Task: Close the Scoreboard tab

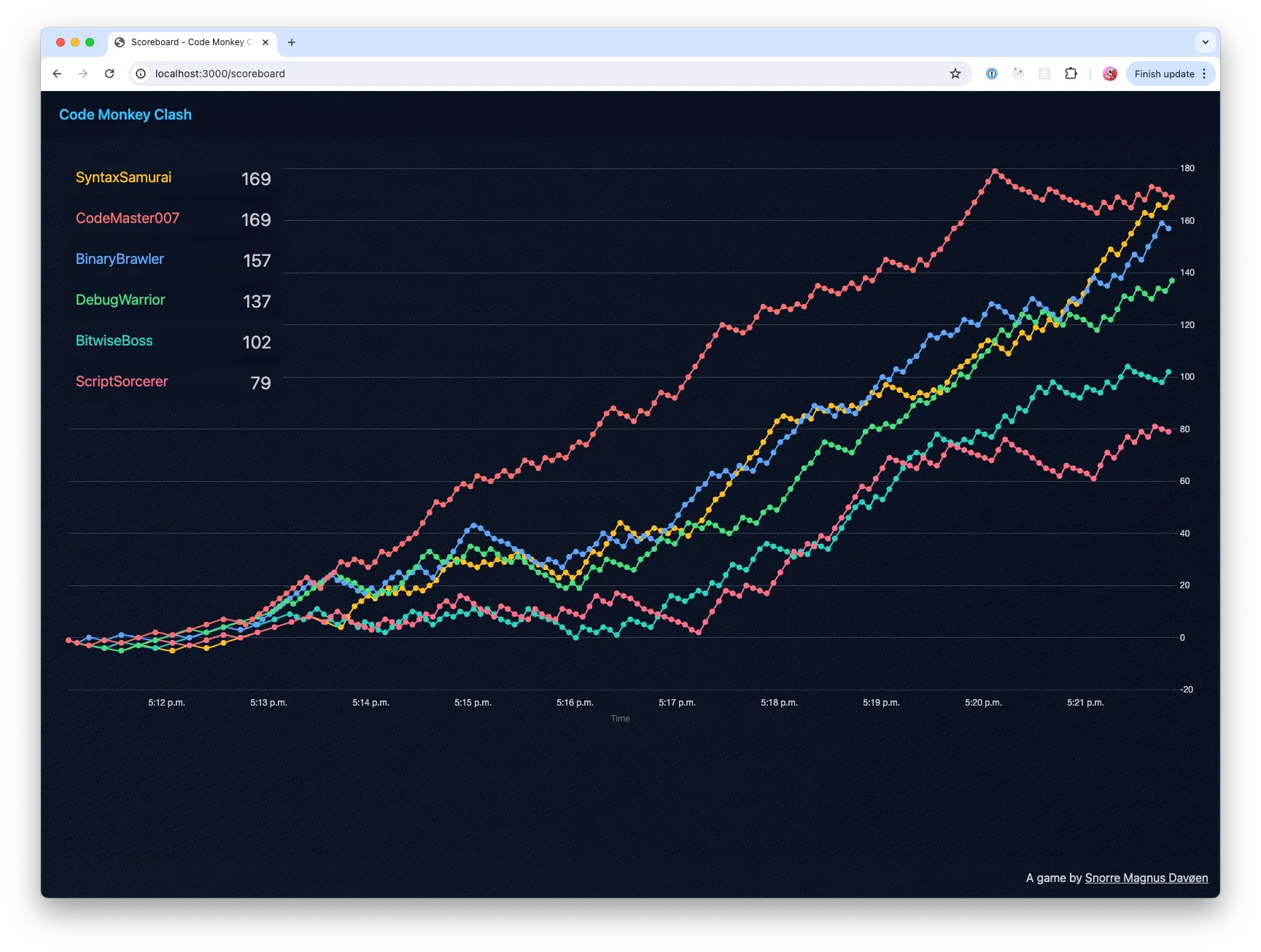Action: point(265,42)
